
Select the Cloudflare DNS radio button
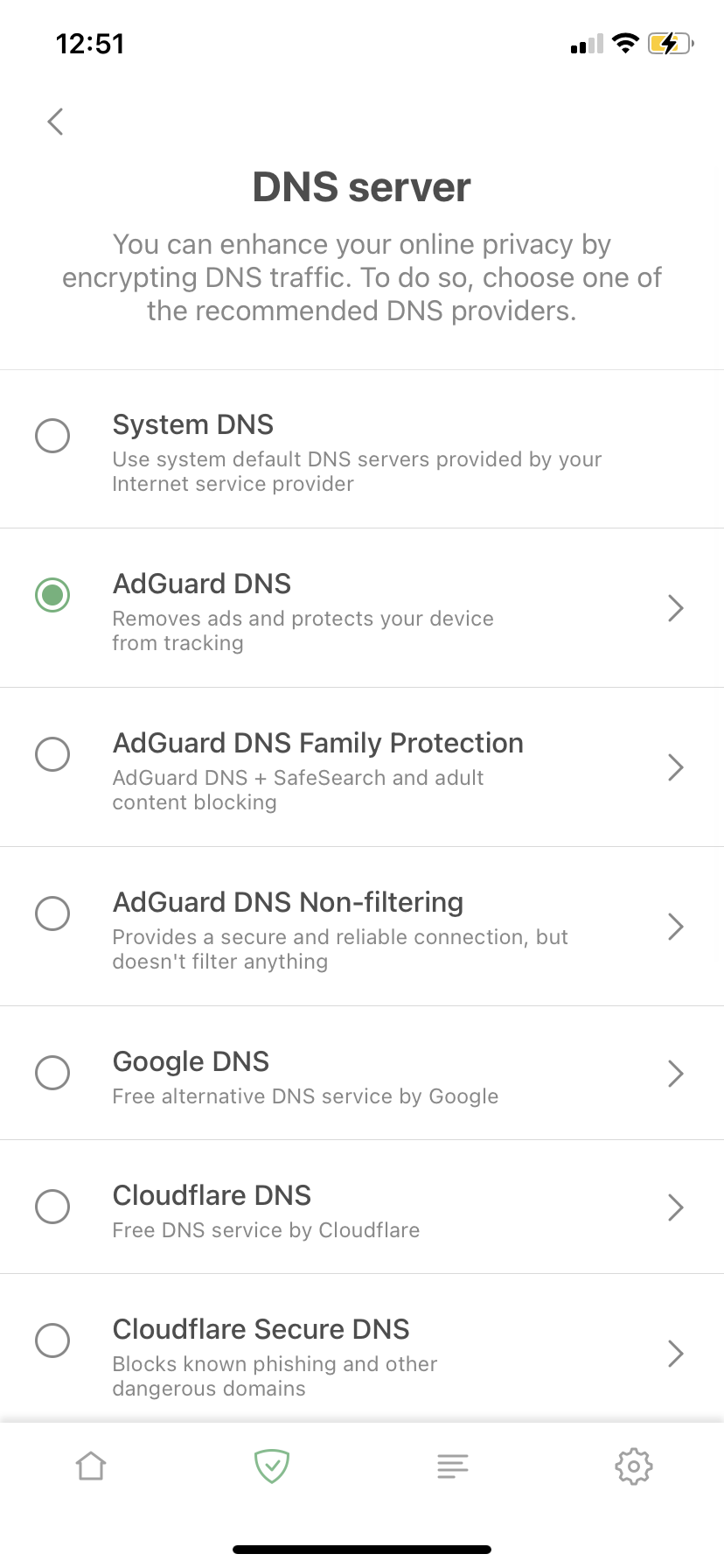click(52, 1206)
